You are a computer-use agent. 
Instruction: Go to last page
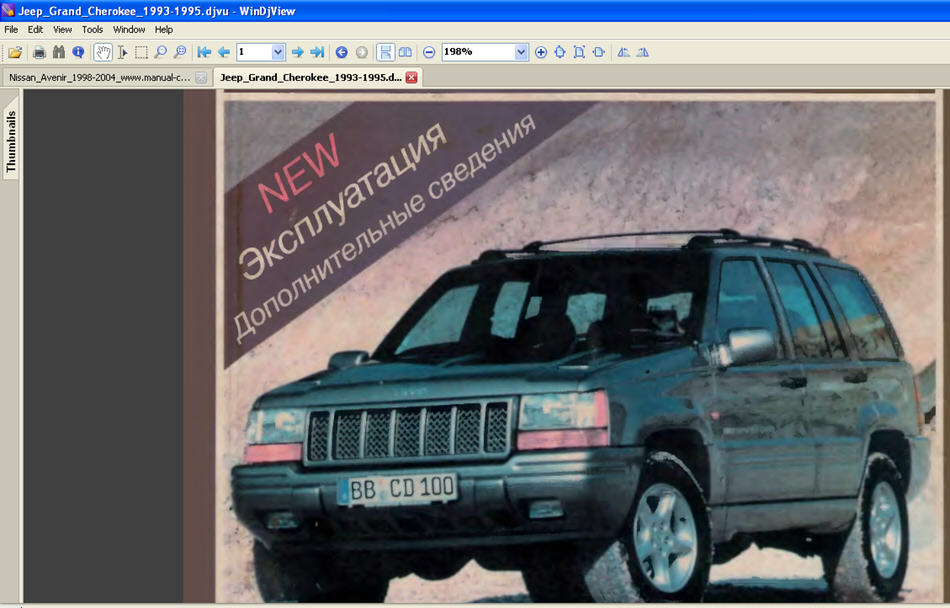[317, 53]
